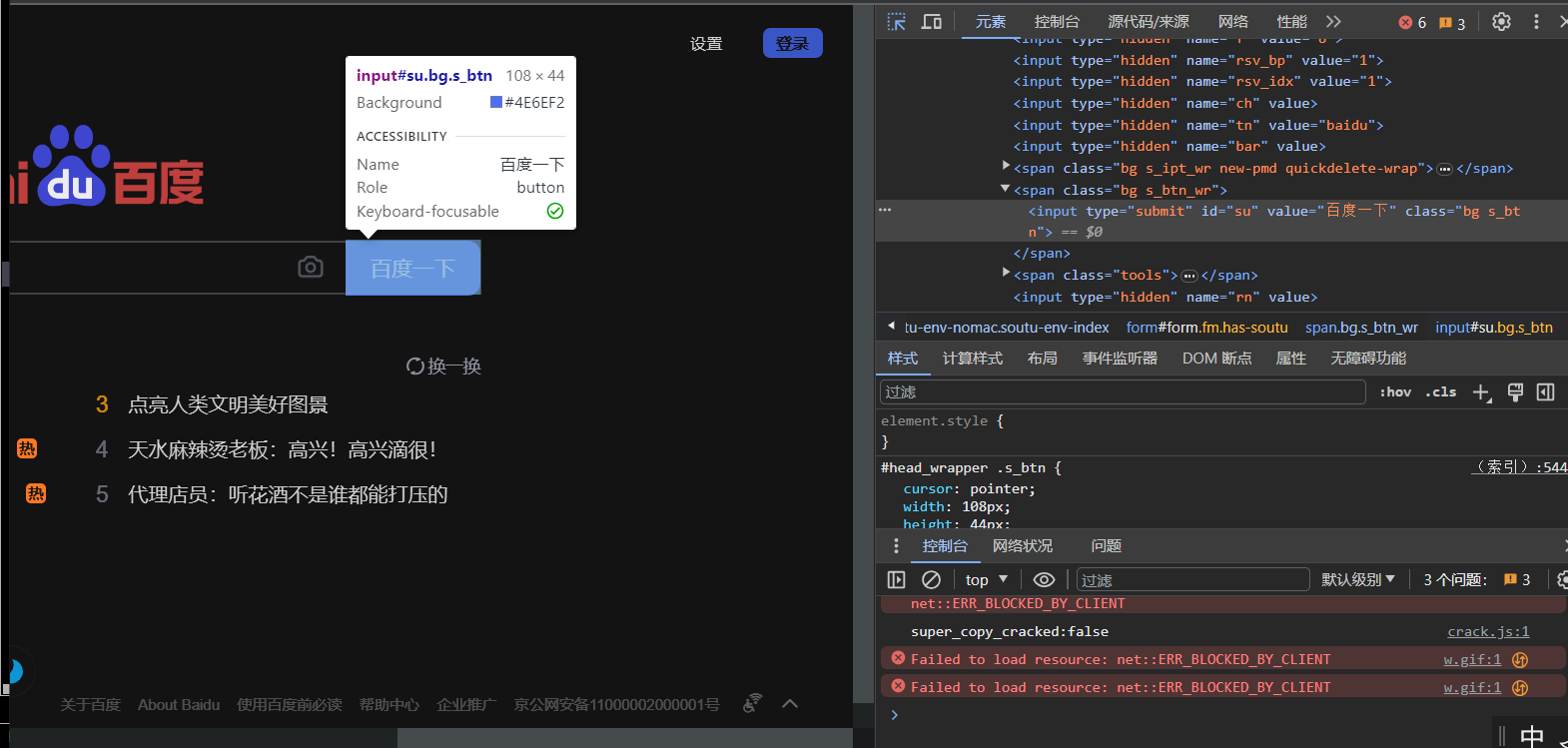Focus the console 过滤 input
The width and height of the screenshot is (1568, 748).
click(1193, 580)
